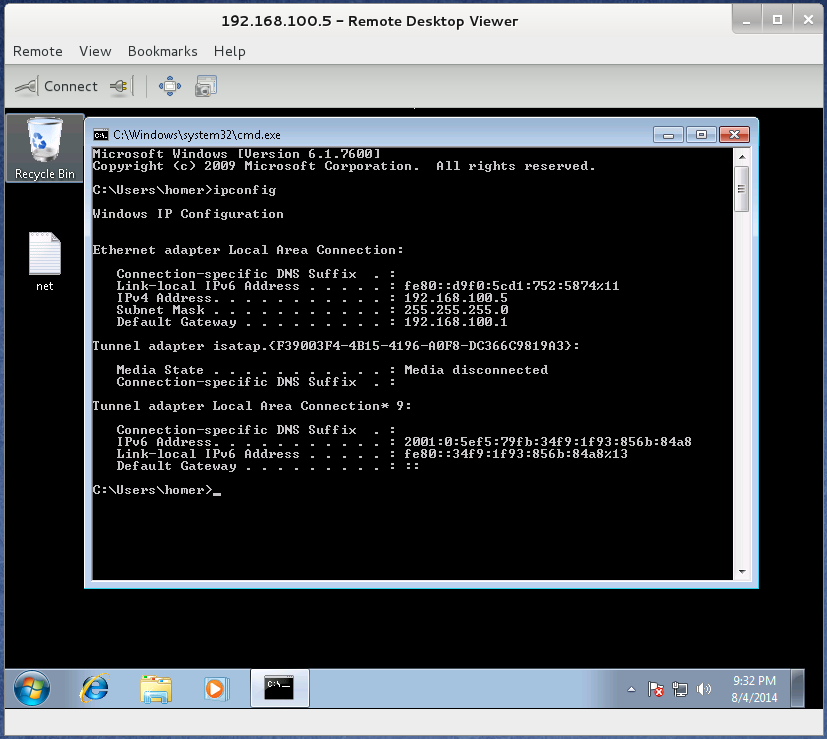Click the cmd.exe taskbar button

pos(280,688)
